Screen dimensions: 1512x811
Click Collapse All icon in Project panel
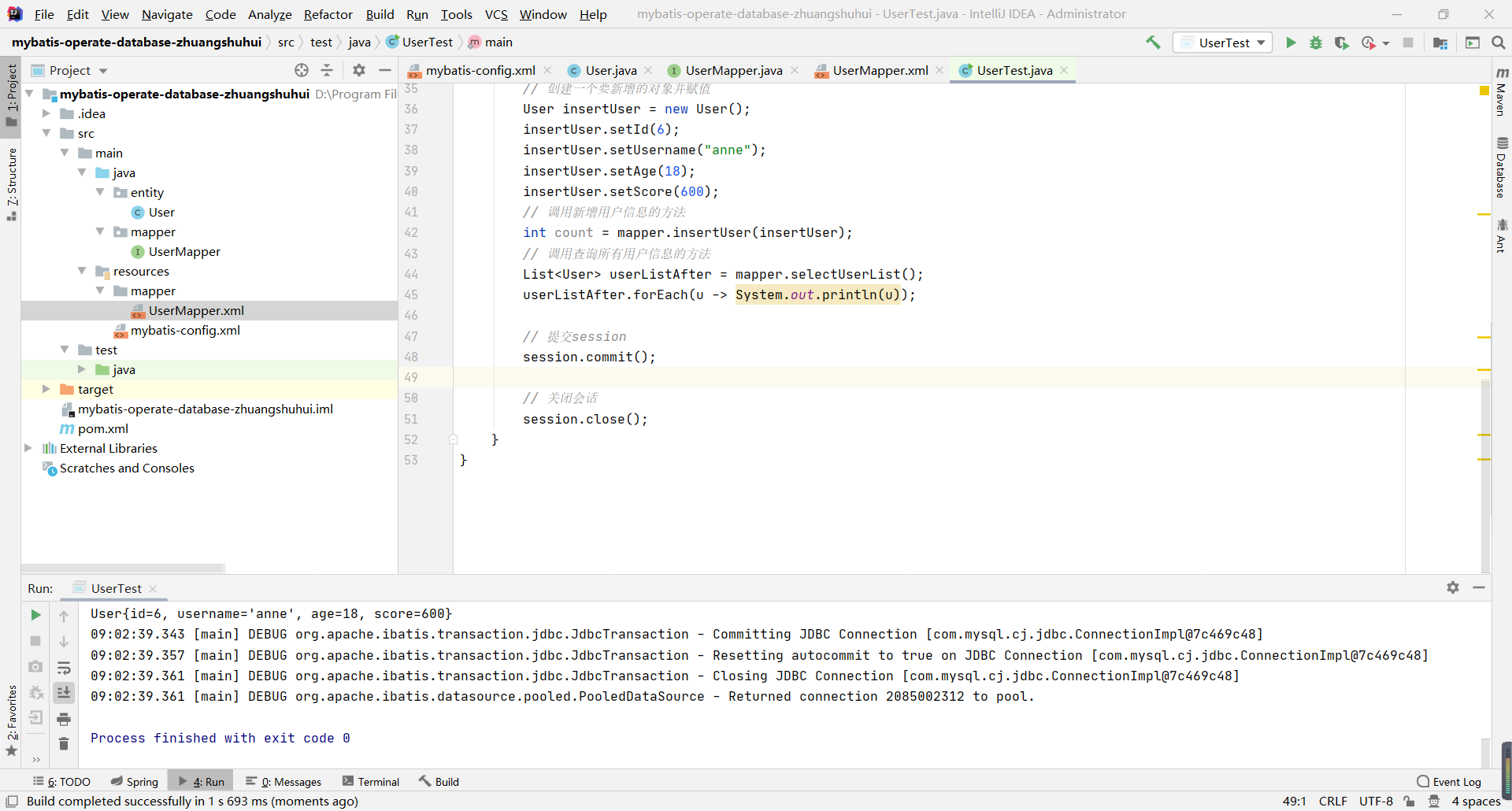tap(327, 70)
